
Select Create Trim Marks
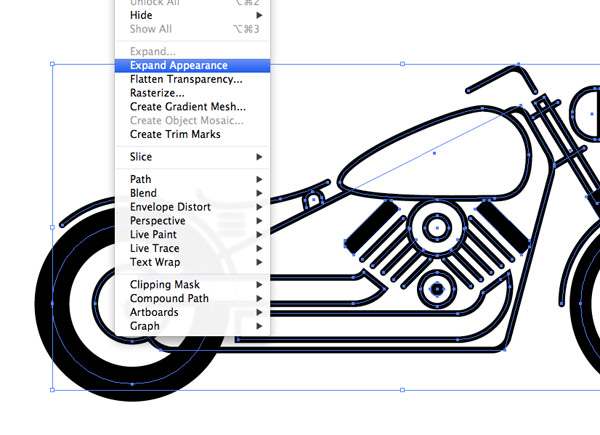click(192, 134)
